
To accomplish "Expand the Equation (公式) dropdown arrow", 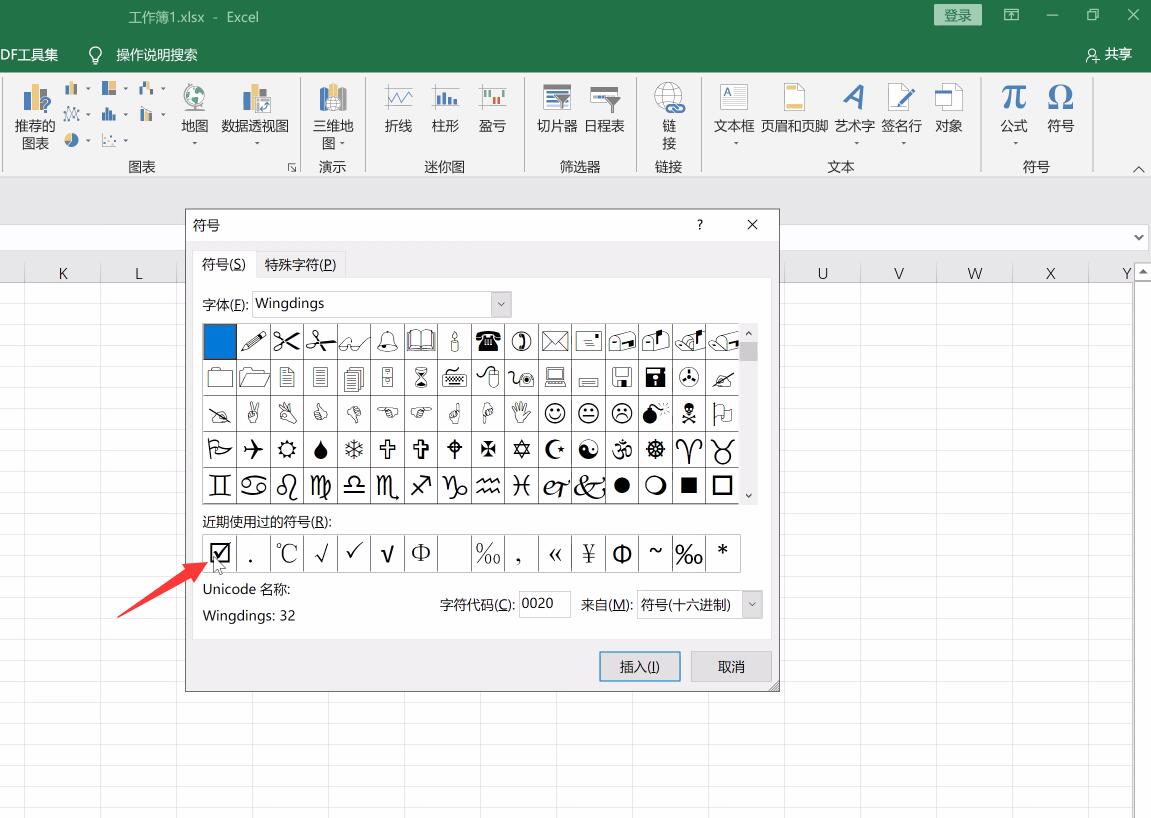I will 1014,143.
